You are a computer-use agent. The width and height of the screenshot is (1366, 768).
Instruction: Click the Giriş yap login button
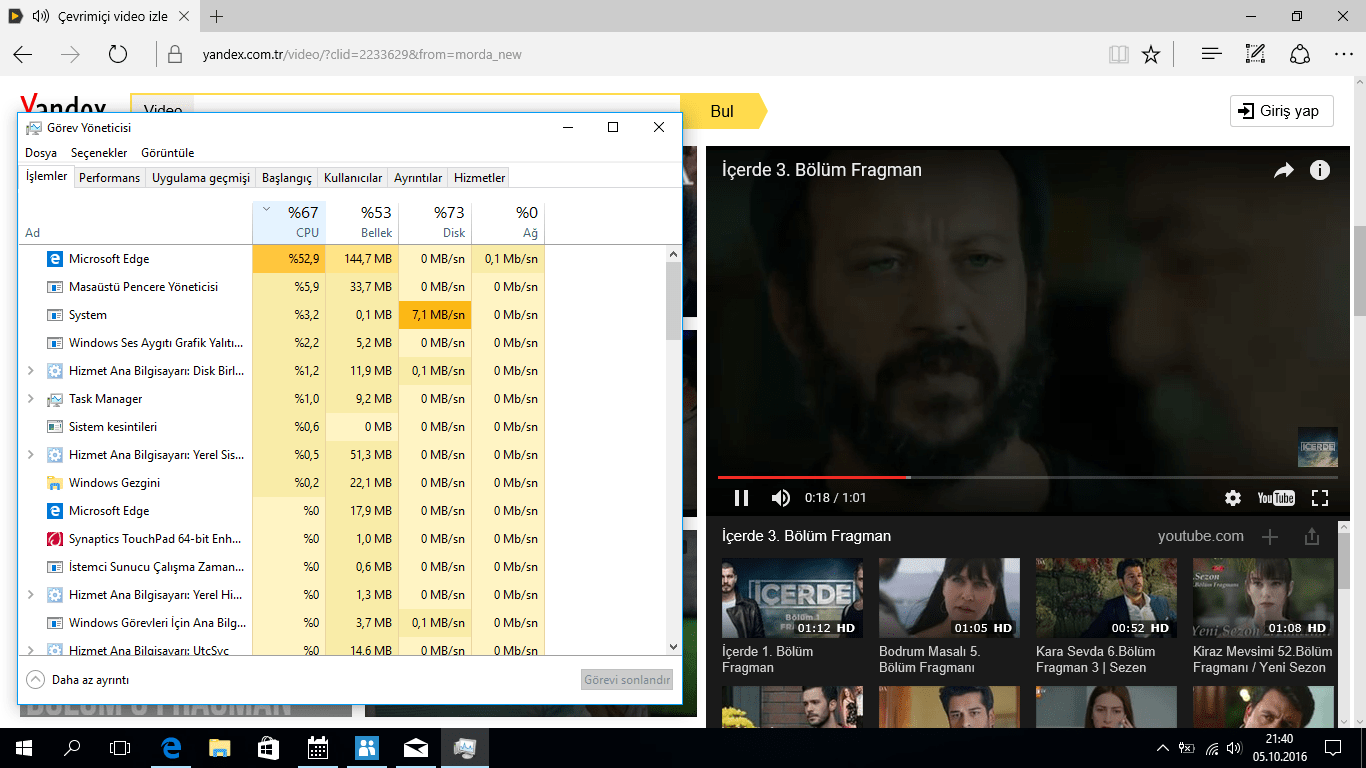point(1282,111)
